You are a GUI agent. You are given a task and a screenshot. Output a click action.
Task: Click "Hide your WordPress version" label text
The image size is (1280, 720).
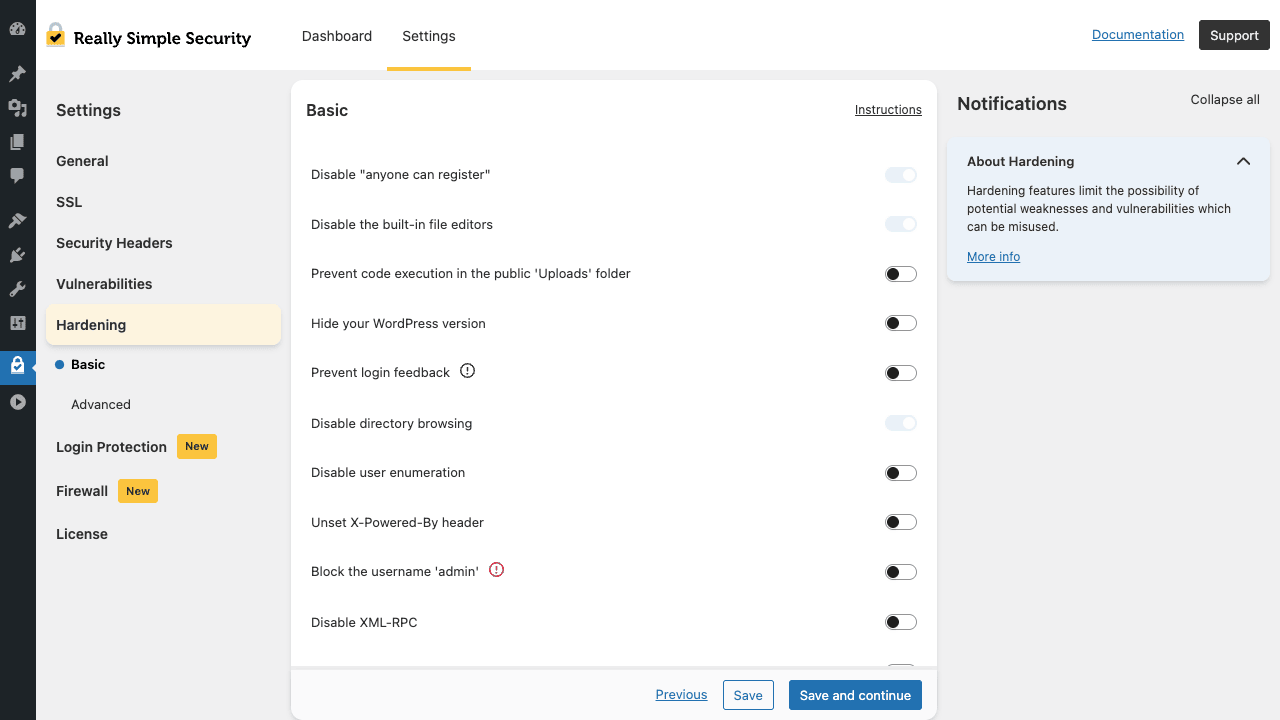click(x=398, y=323)
